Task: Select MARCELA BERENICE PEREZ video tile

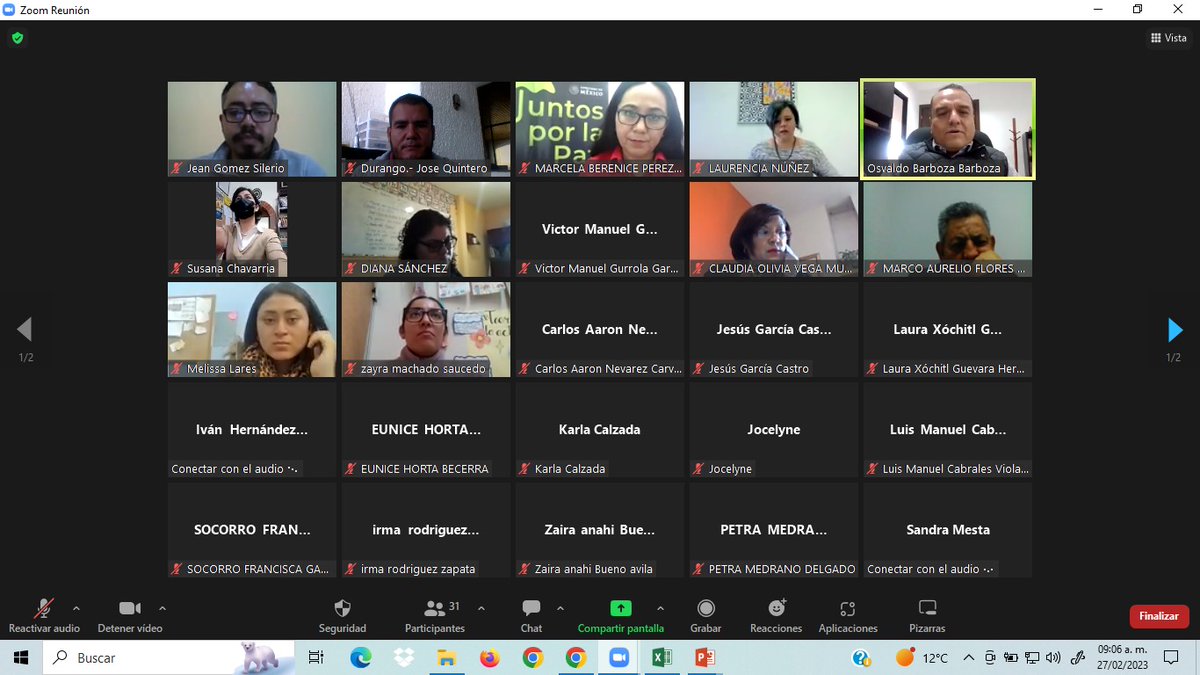Action: pos(600,129)
